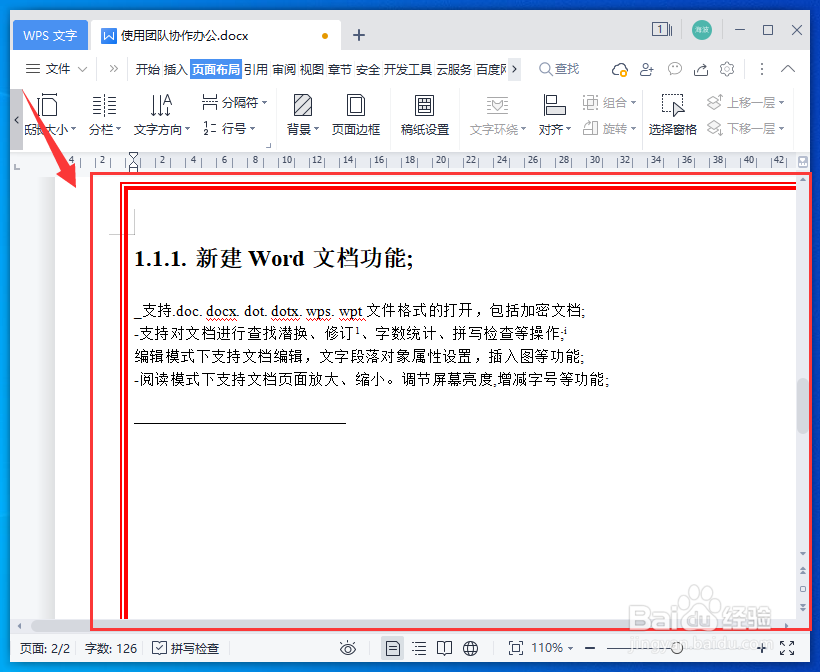The width and height of the screenshot is (820, 672).
Task: Open the 云服务 tab
Action: tap(454, 69)
